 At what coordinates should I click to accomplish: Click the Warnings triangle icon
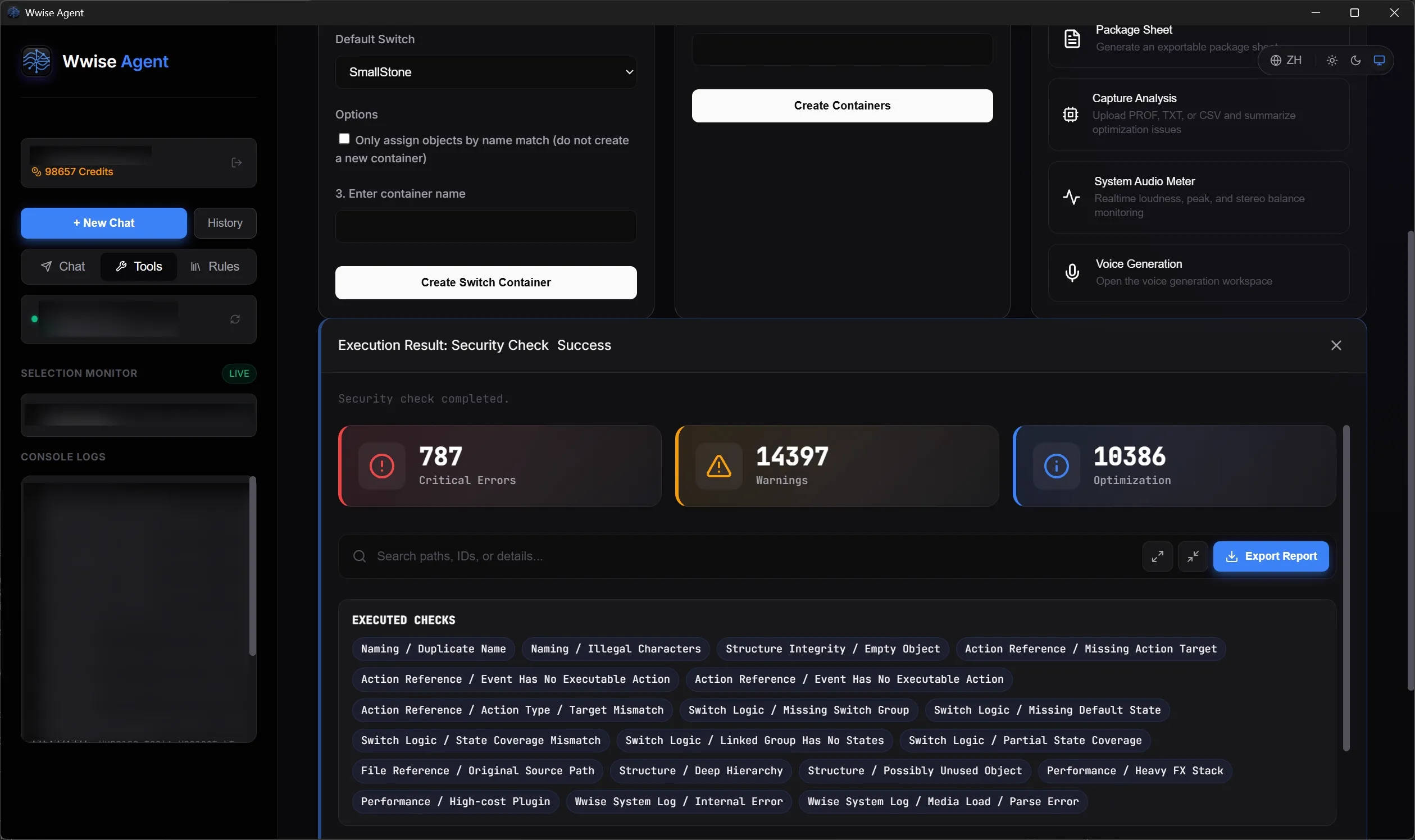pos(718,466)
